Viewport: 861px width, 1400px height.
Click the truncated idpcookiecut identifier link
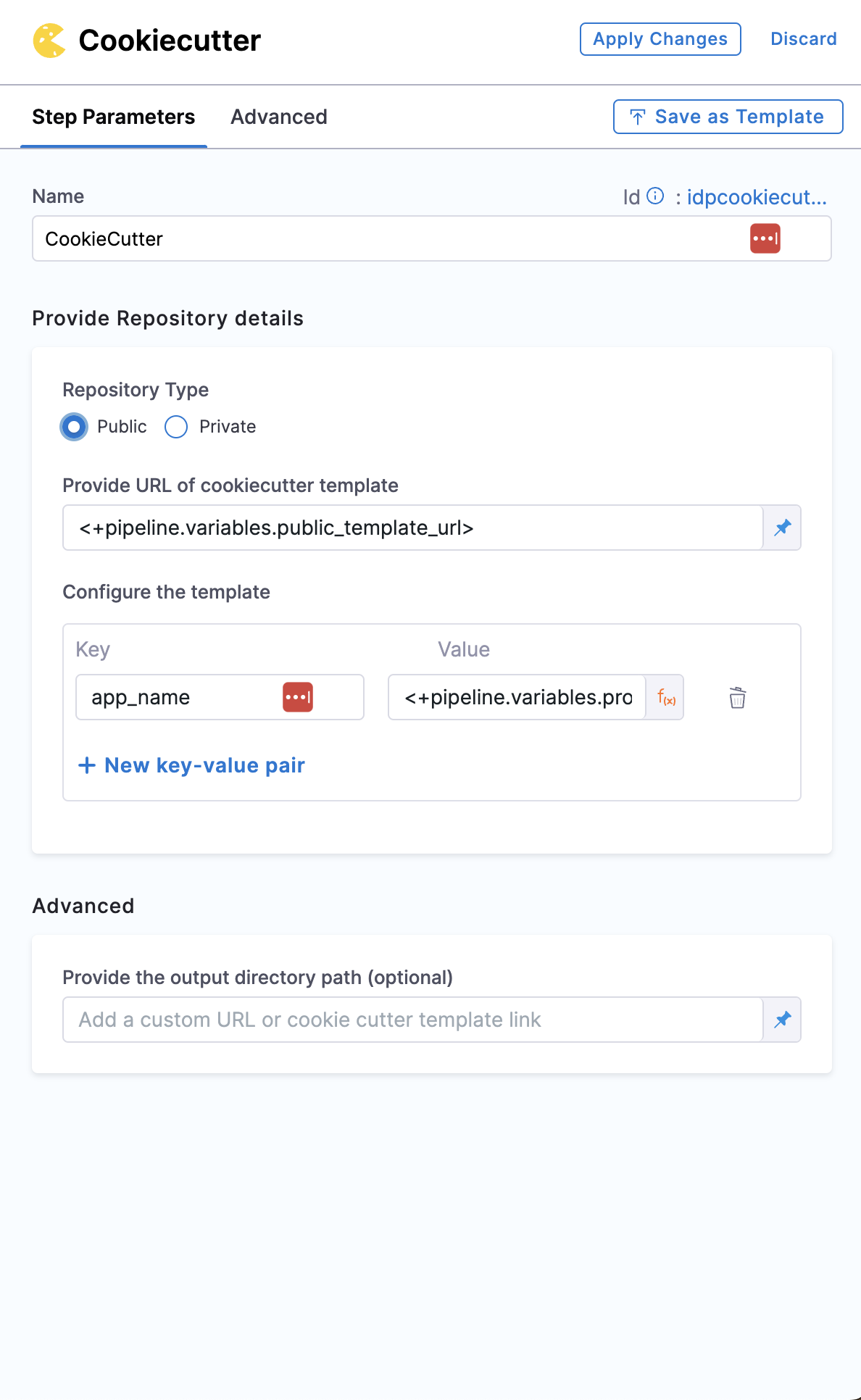click(x=756, y=197)
